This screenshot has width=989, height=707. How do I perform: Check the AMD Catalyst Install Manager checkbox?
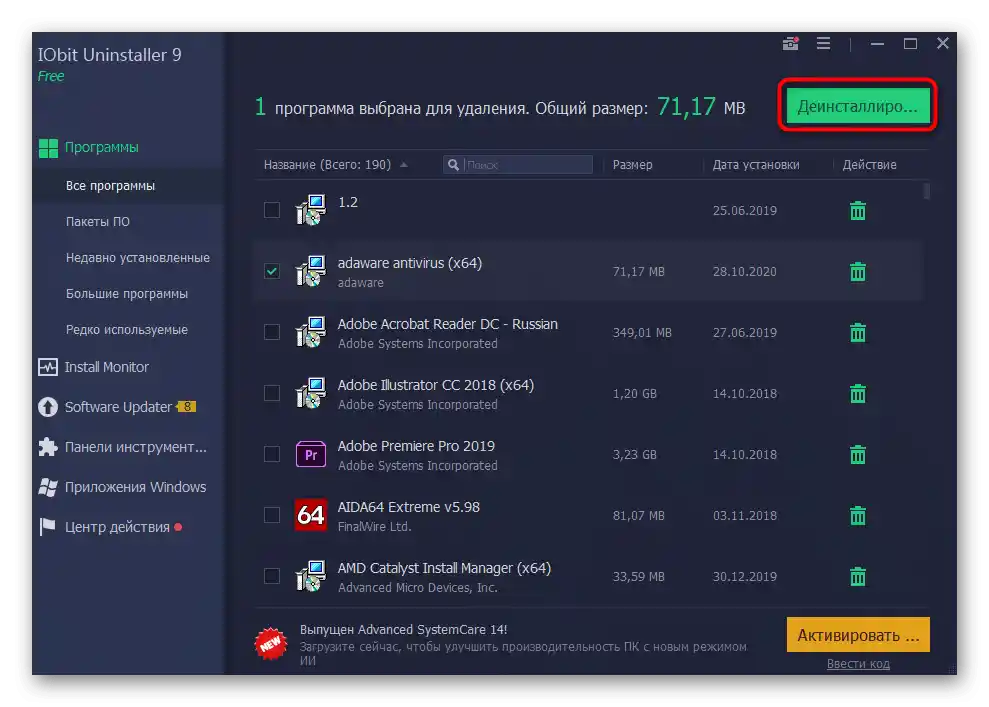pos(272,576)
